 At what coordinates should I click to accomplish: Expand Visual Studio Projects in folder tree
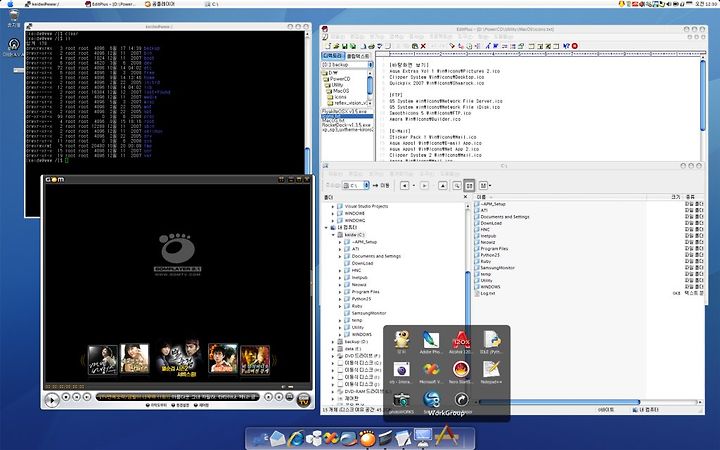(x=333, y=207)
